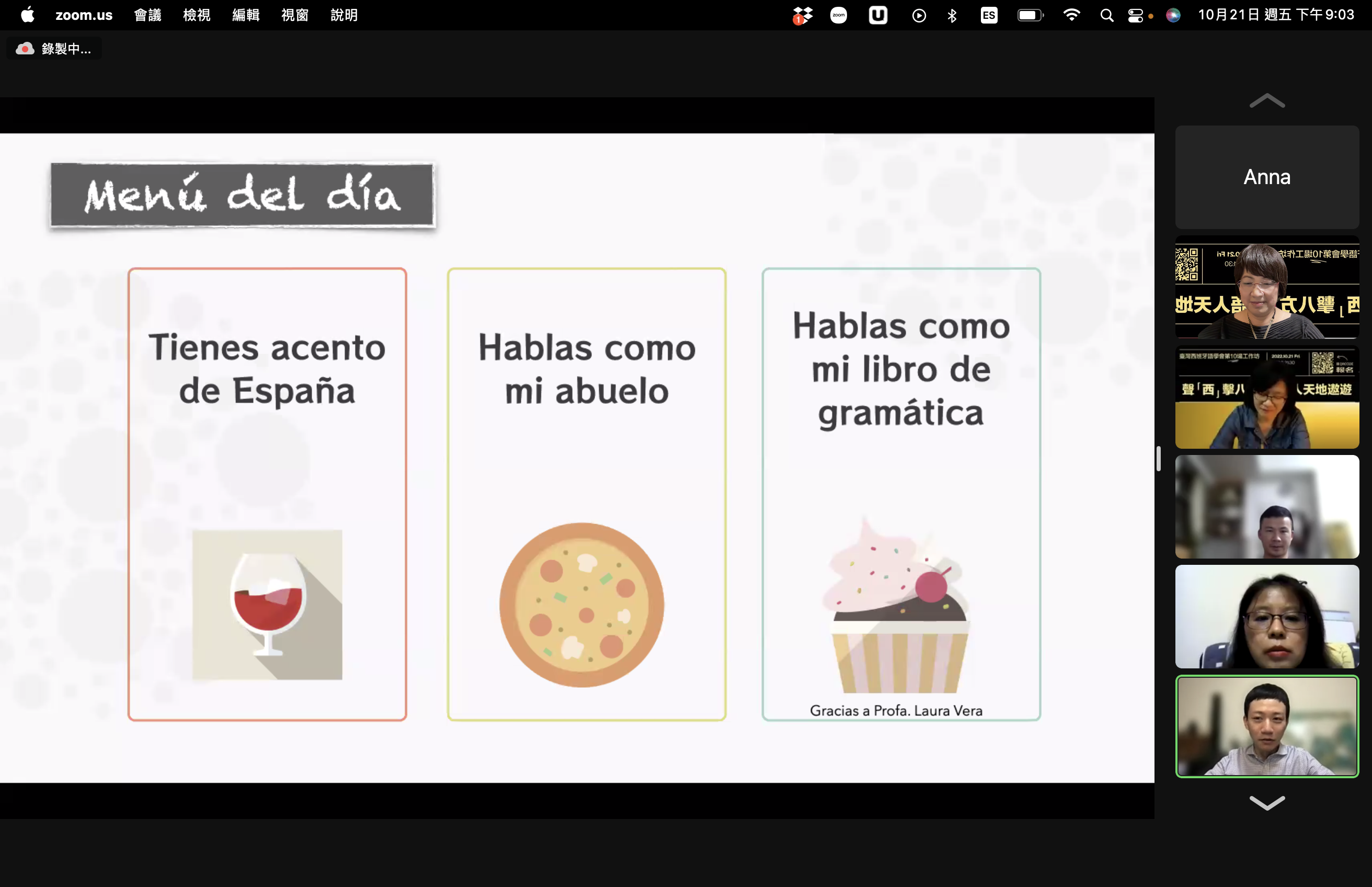The height and width of the screenshot is (887, 1372).
Task: Select the video tile with yellow banner background
Action: pos(1266,397)
